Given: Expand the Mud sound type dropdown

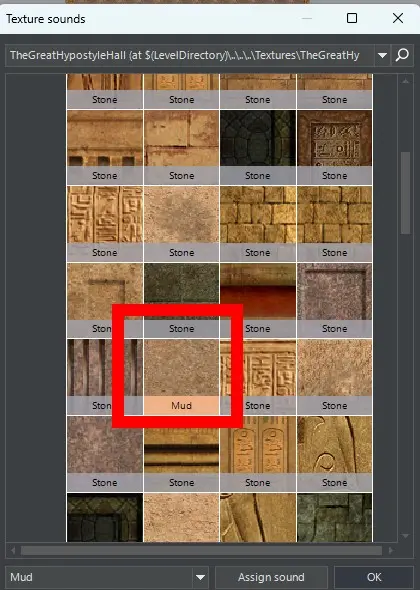Looking at the screenshot, I should tap(200, 577).
